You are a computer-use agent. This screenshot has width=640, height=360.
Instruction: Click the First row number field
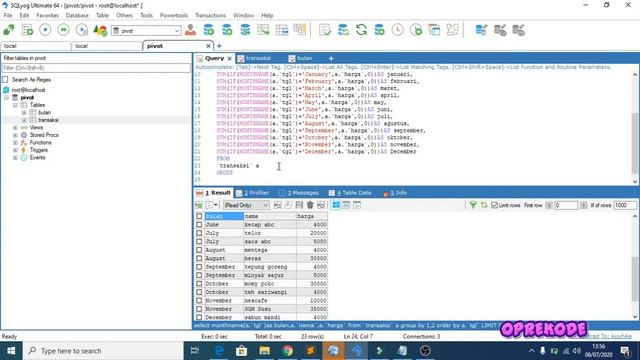pyautogui.click(x=566, y=205)
